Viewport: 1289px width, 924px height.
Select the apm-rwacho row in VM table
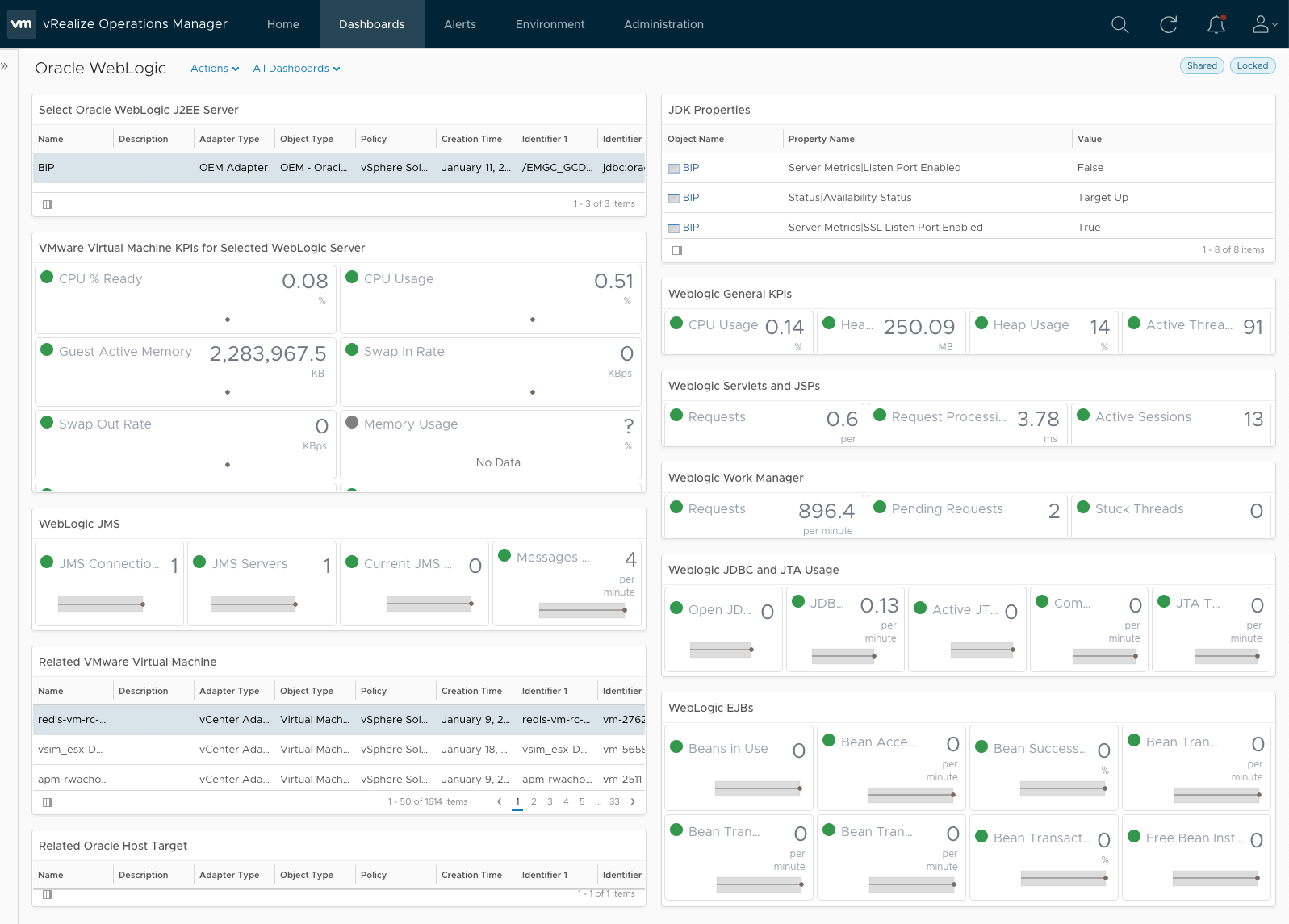339,779
